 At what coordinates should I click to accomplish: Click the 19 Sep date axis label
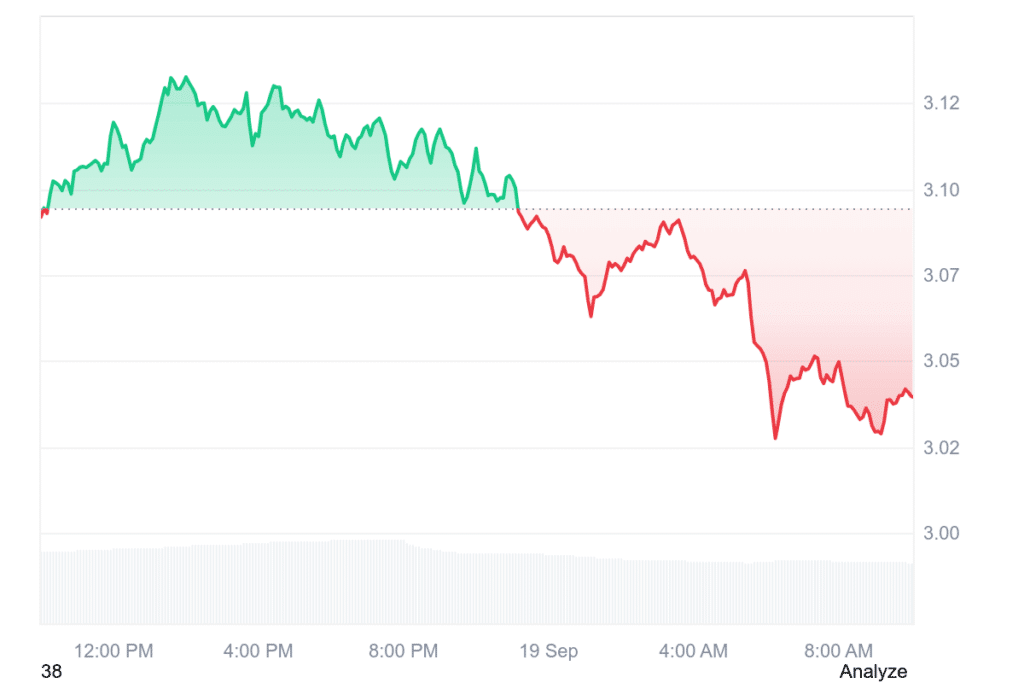click(549, 651)
